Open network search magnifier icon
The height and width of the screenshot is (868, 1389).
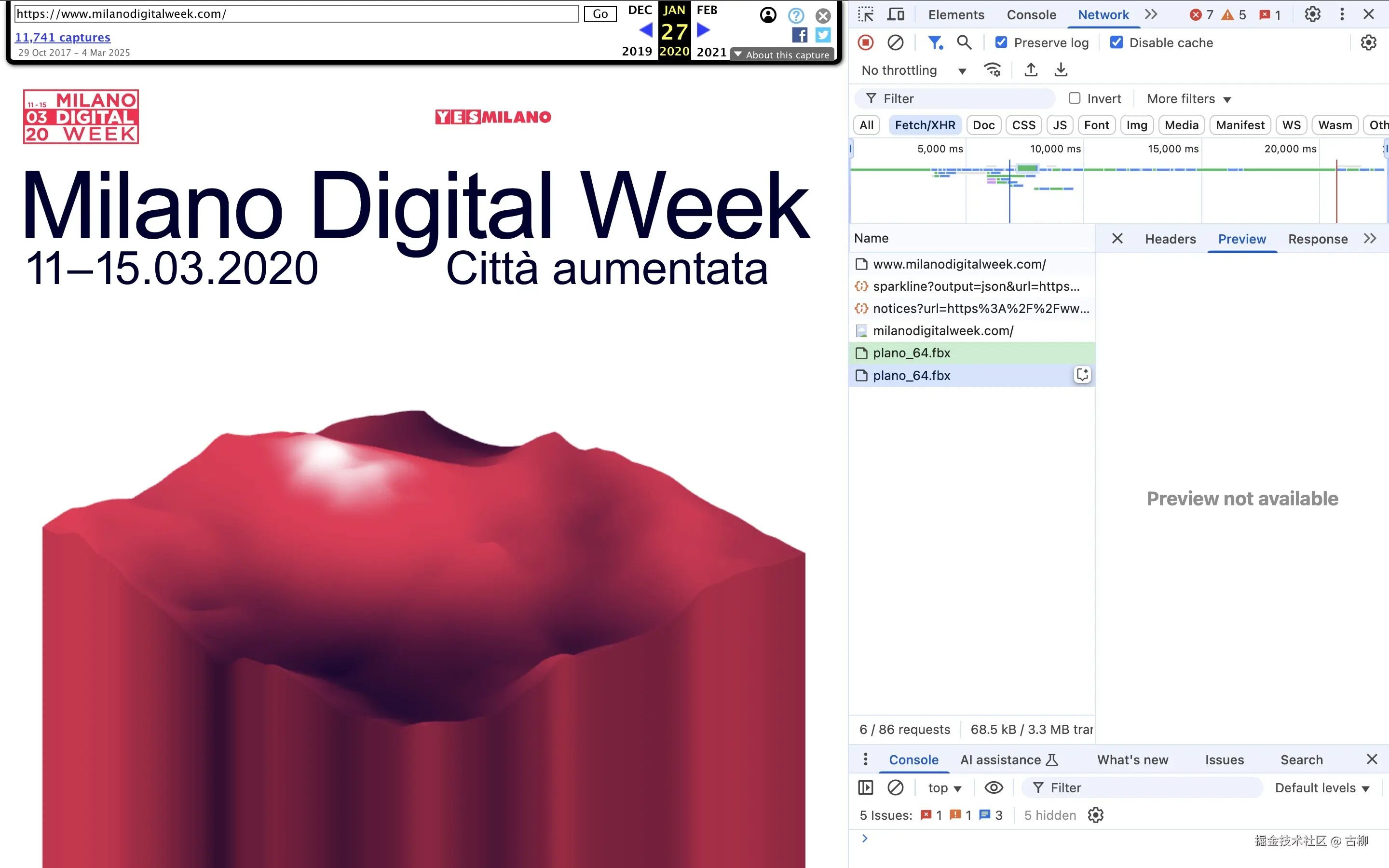pos(964,42)
